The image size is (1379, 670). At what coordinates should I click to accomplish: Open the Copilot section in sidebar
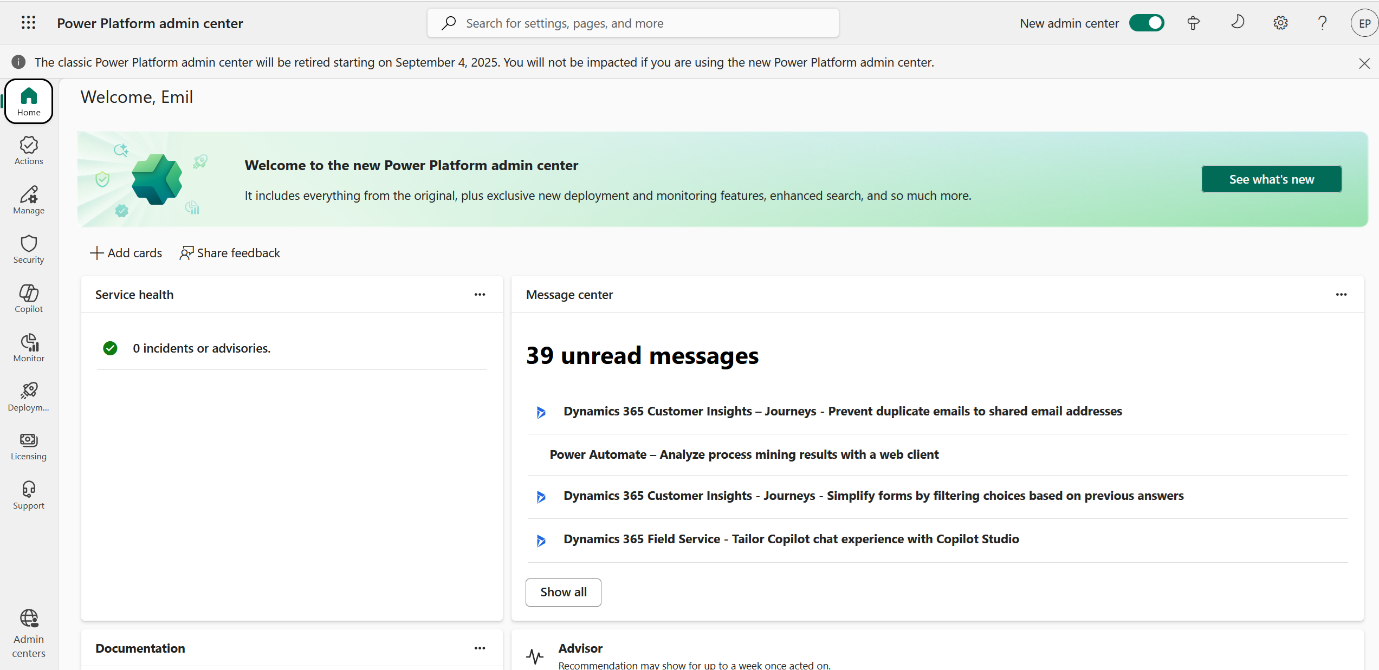[29, 298]
